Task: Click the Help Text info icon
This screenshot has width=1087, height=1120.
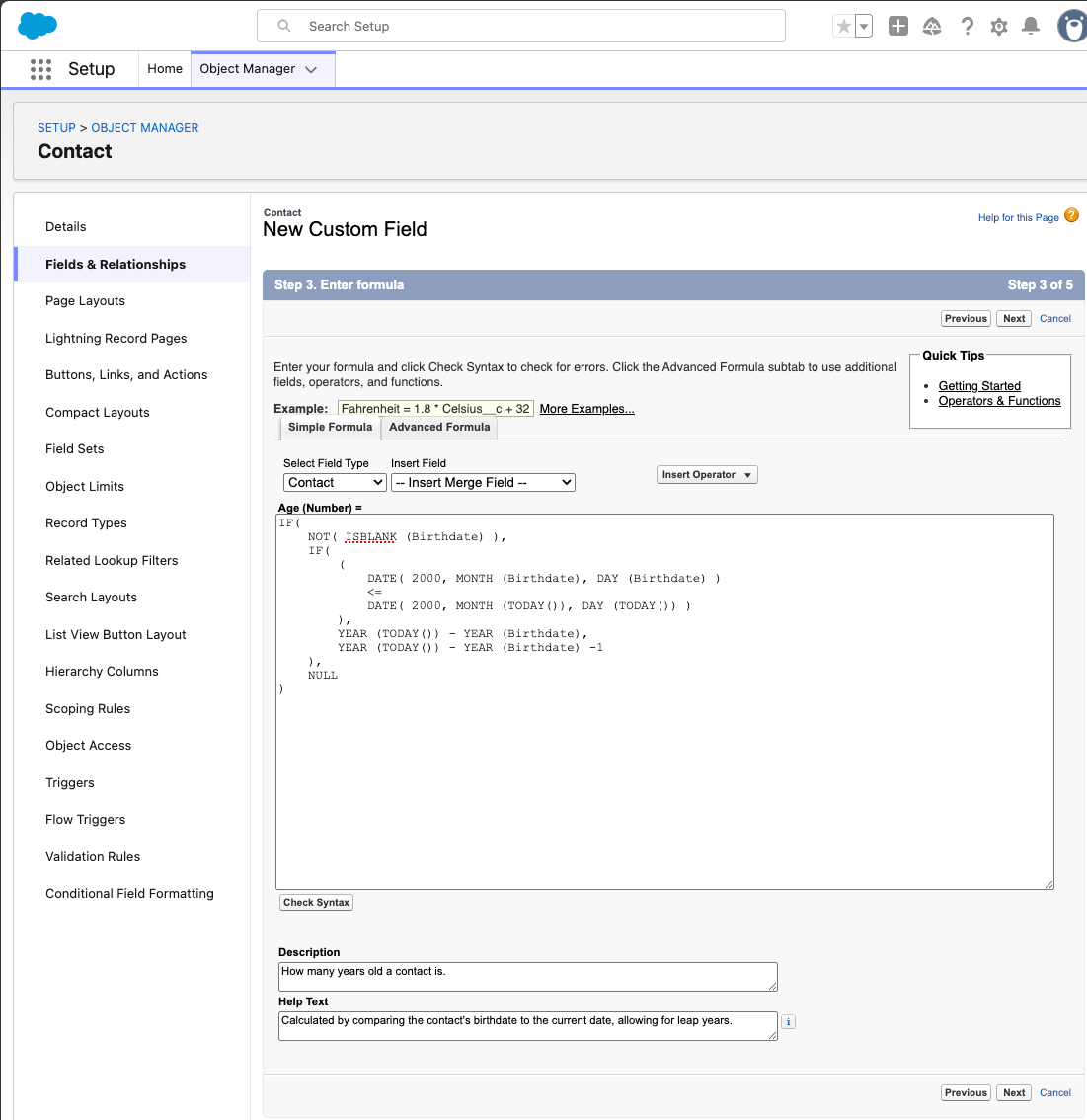Action: [x=788, y=1022]
